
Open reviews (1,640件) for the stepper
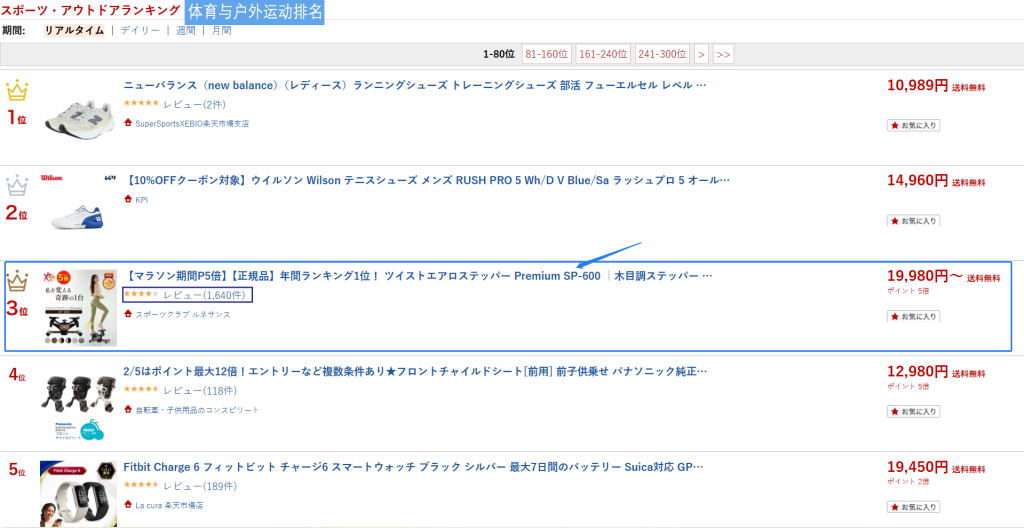point(203,295)
